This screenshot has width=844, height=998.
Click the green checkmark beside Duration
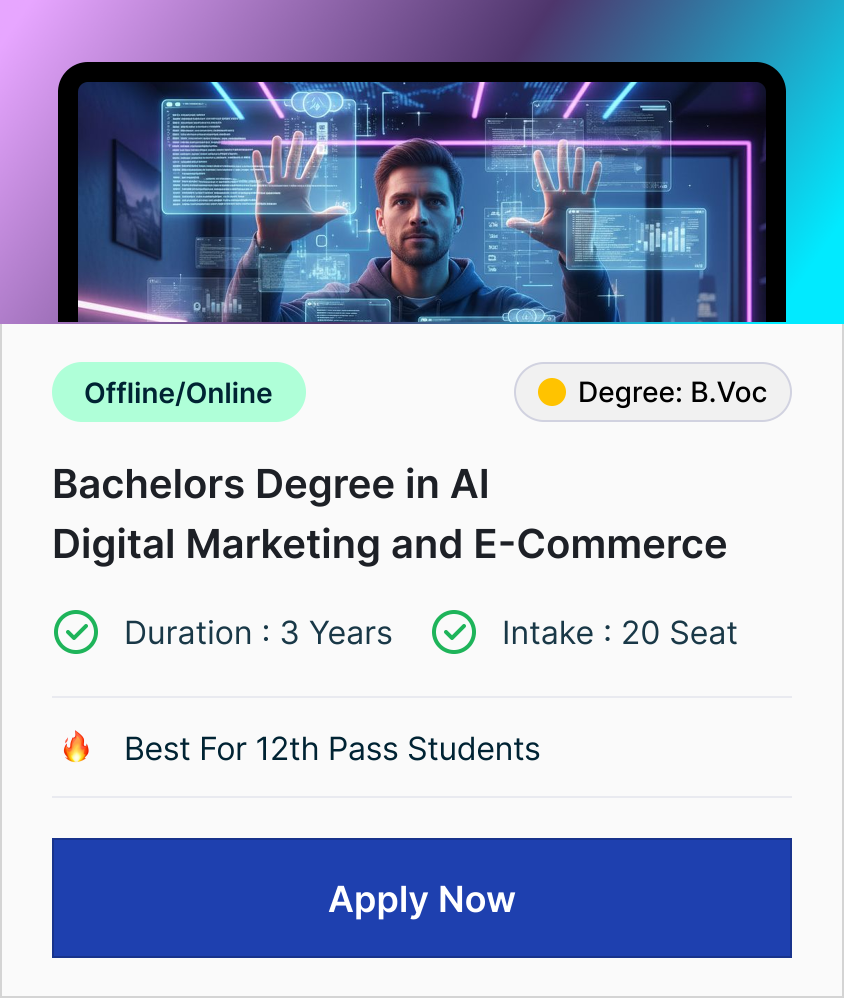pyautogui.click(x=75, y=633)
